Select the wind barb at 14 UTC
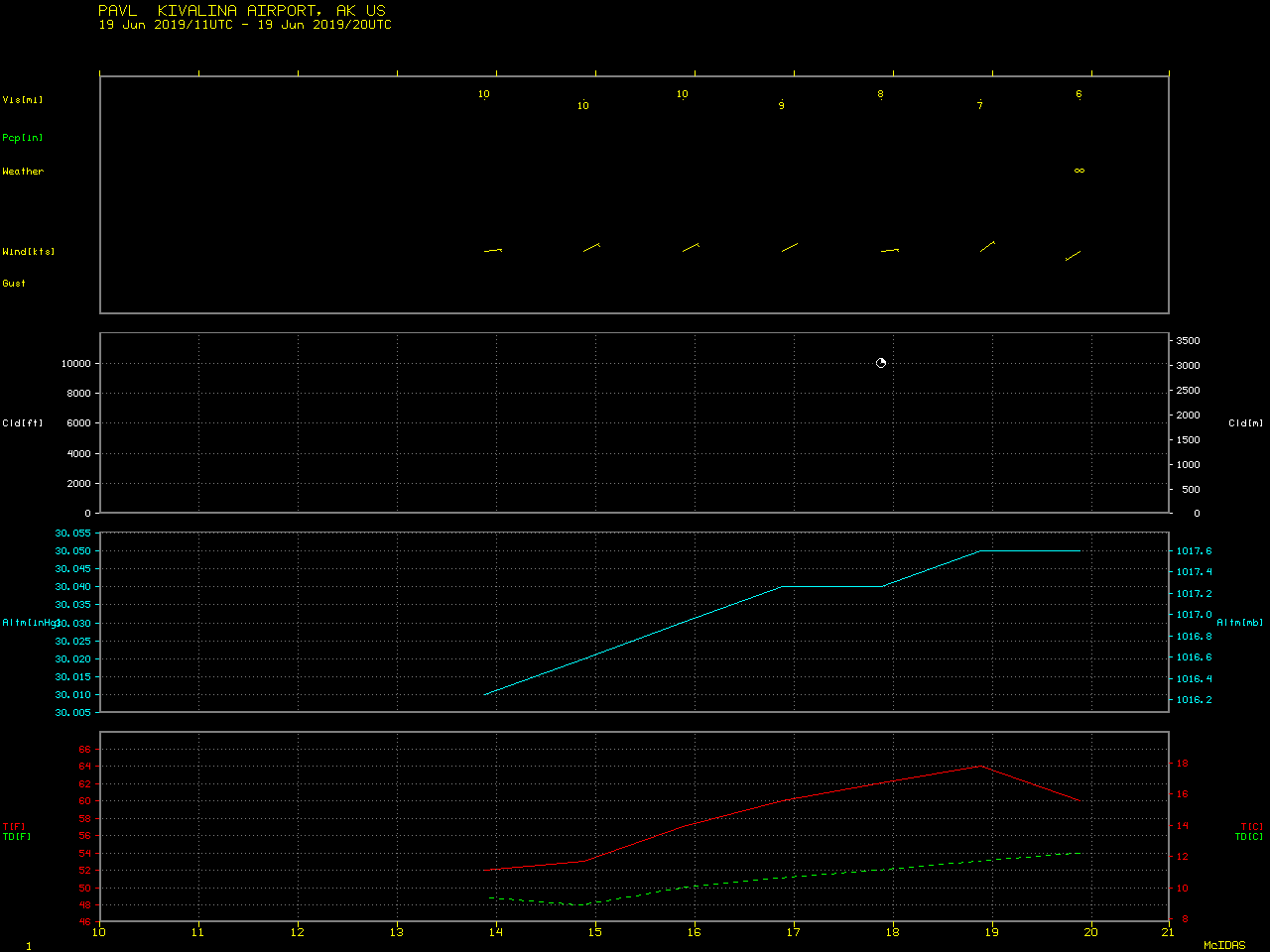1270x952 pixels. coord(493,250)
